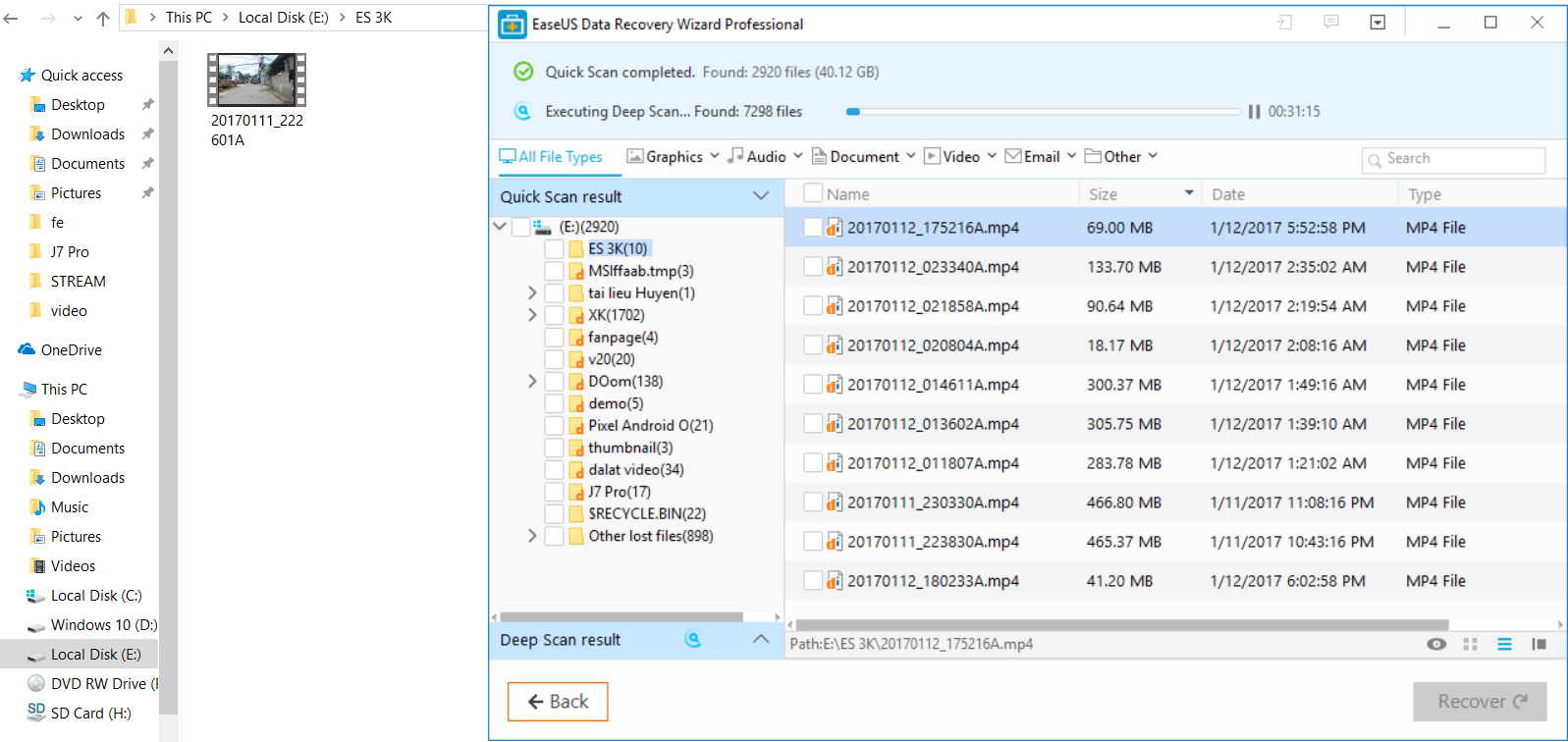
Task: Switch to detail pane view icon
Action: [1539, 644]
